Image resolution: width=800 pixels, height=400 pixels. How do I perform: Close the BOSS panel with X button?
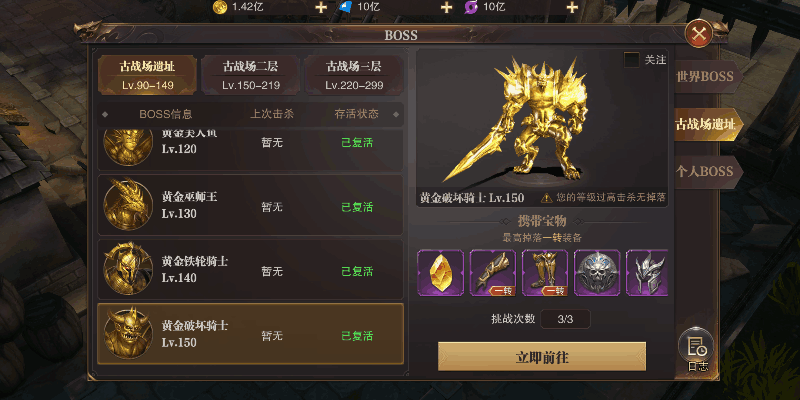(x=698, y=34)
